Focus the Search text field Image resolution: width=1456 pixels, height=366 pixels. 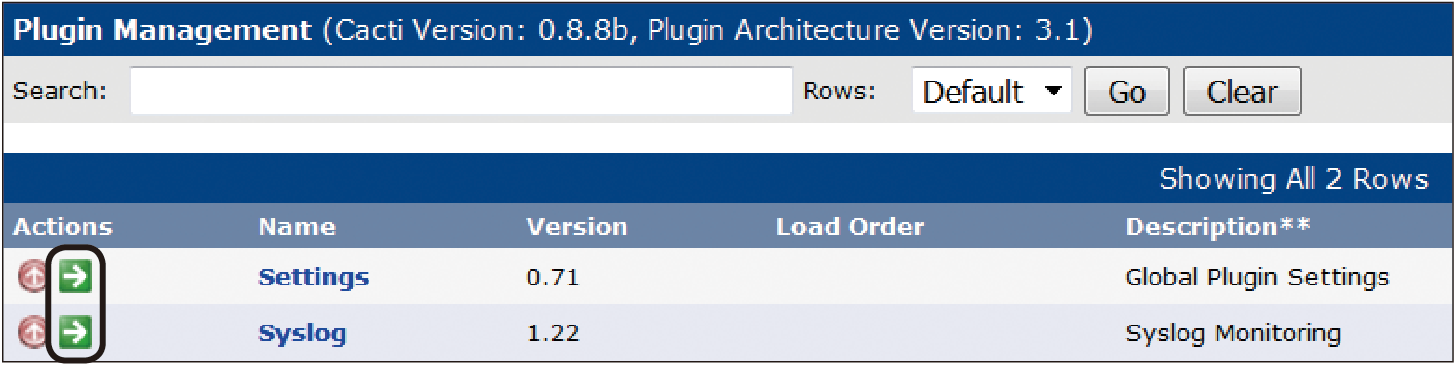click(x=461, y=92)
